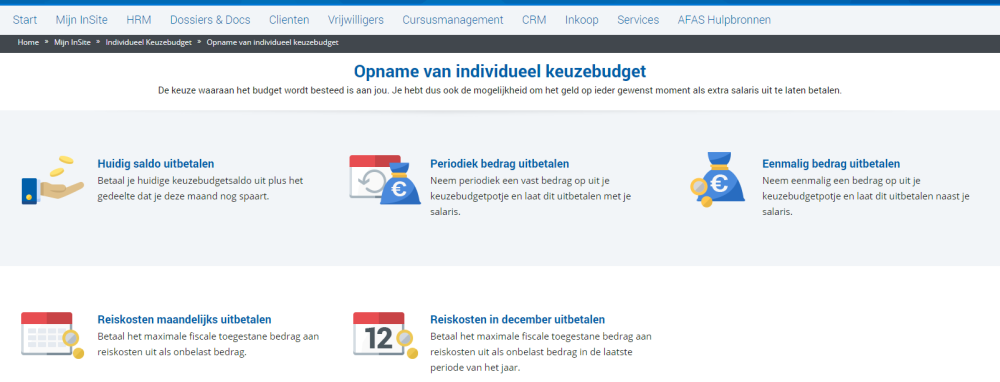Viewport: 1000px width, 382px height.
Task: Click the description starting 'Neem periodiek een vast bedrag'
Action: point(531,196)
